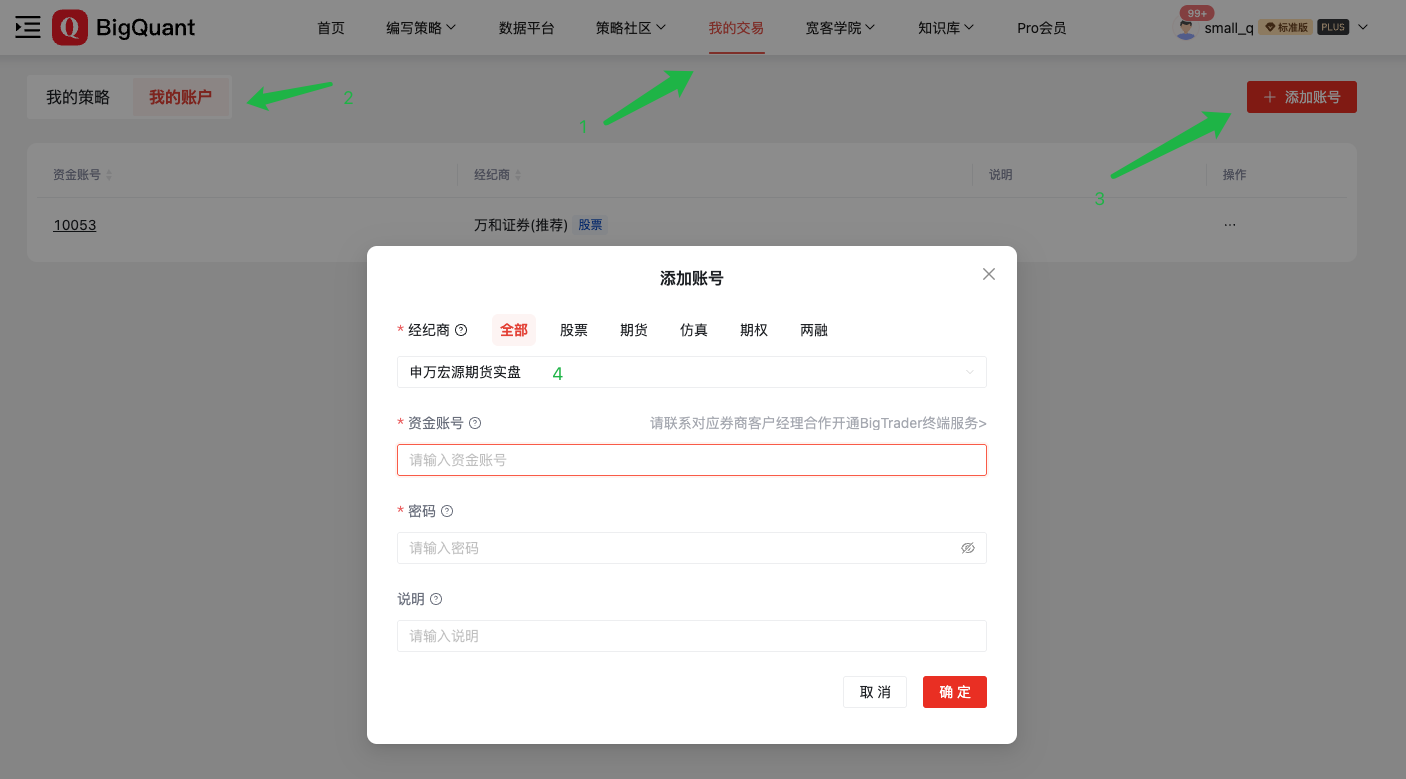Viewport: 1406px width, 779px height.
Task: Expand the 编写策略 menu
Action: pos(421,28)
